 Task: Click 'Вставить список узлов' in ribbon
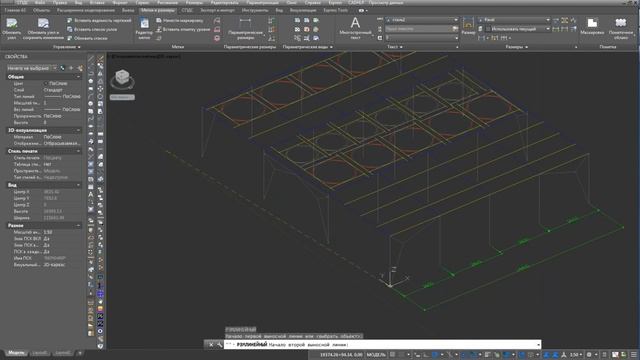92,29
